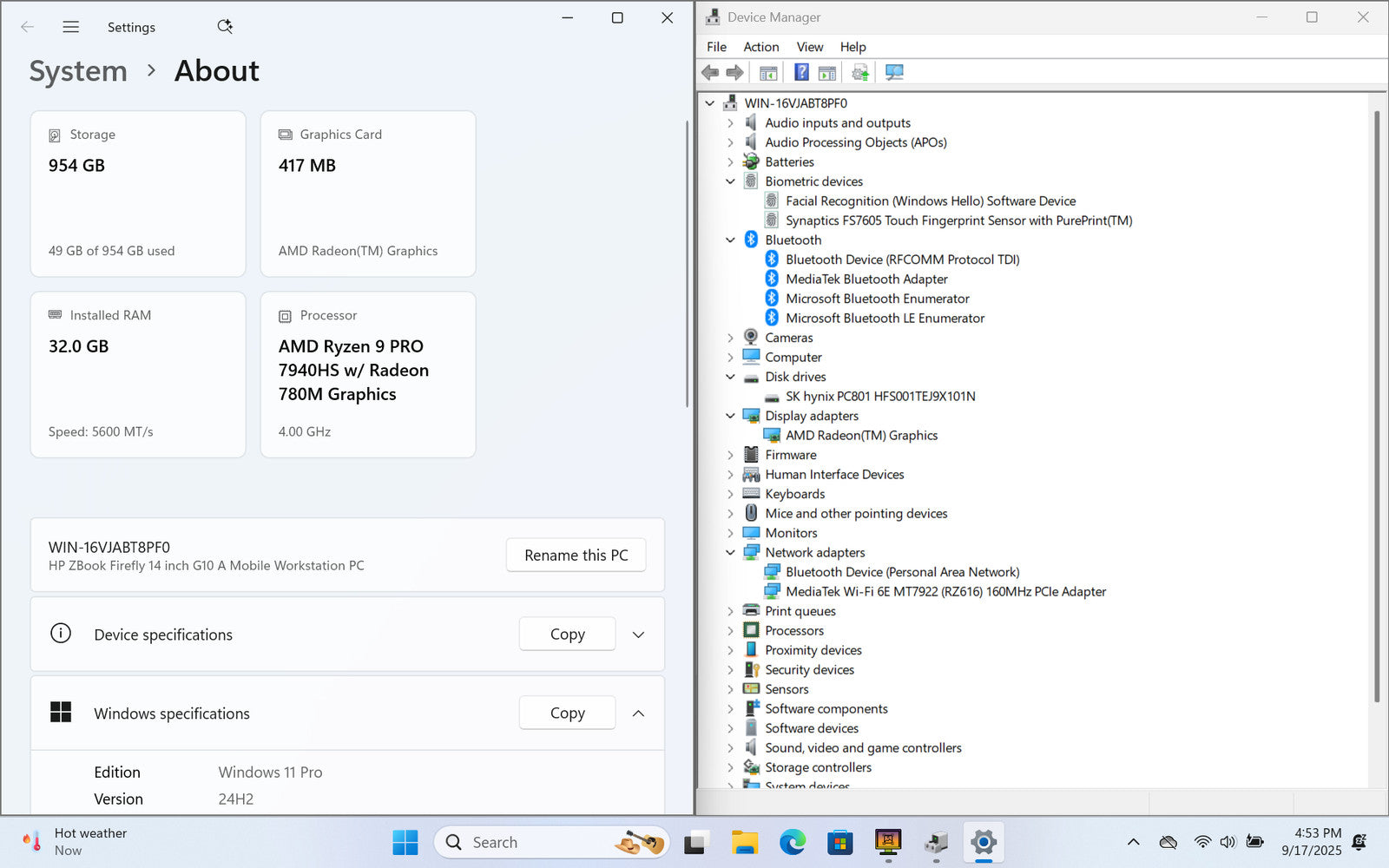Open Microsoft Edge from the taskbar

point(792,842)
